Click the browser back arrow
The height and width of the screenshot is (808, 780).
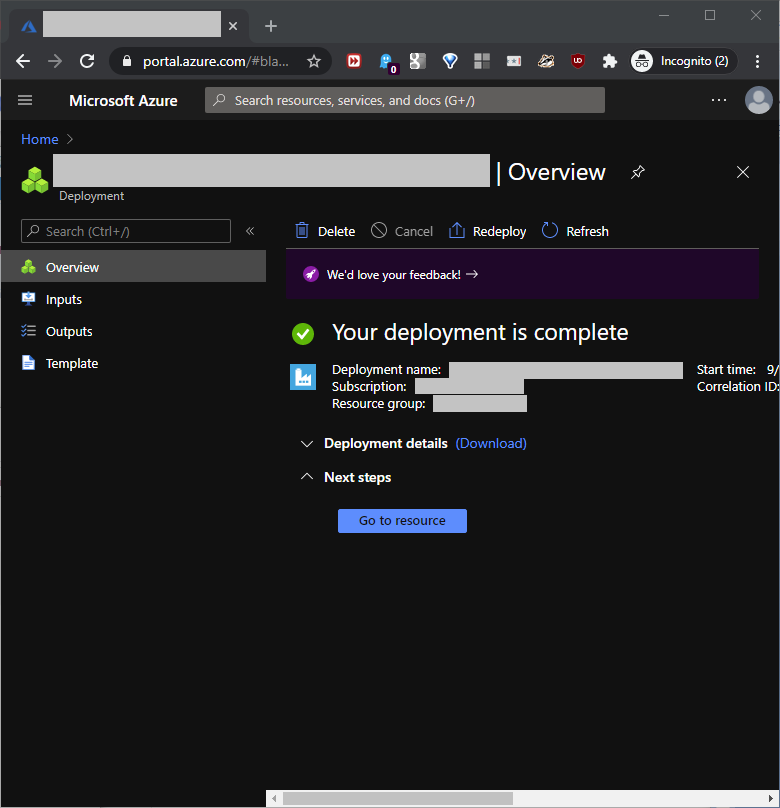click(x=23, y=61)
